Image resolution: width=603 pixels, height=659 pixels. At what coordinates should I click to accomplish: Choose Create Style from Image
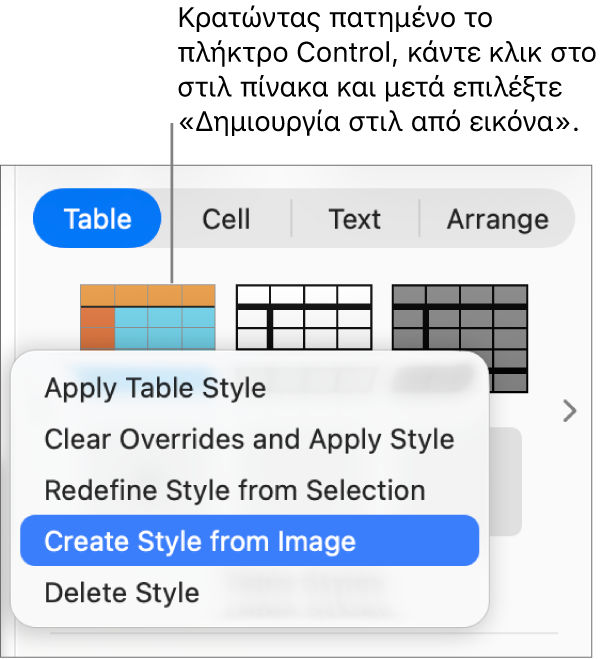point(200,541)
